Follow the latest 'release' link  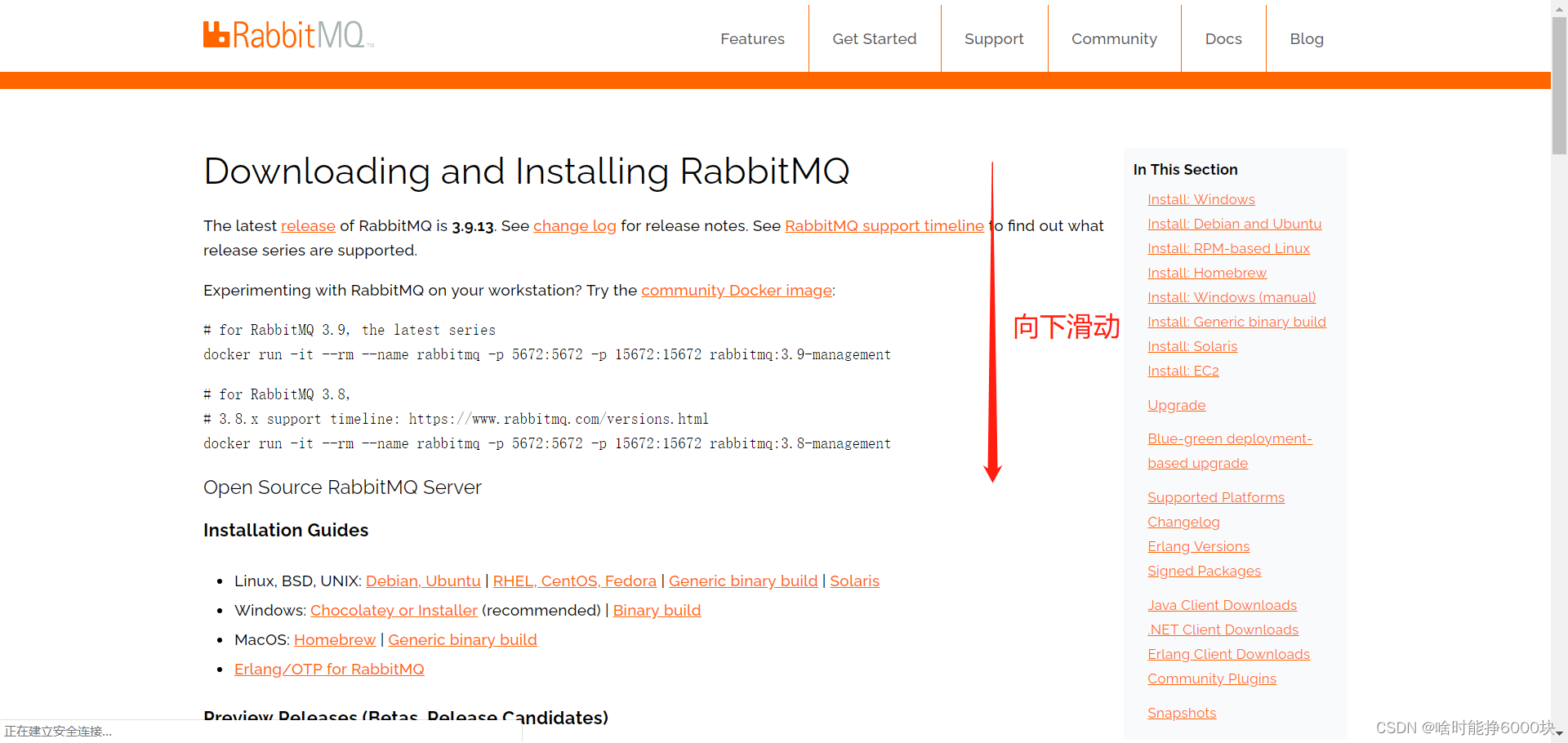coord(308,225)
